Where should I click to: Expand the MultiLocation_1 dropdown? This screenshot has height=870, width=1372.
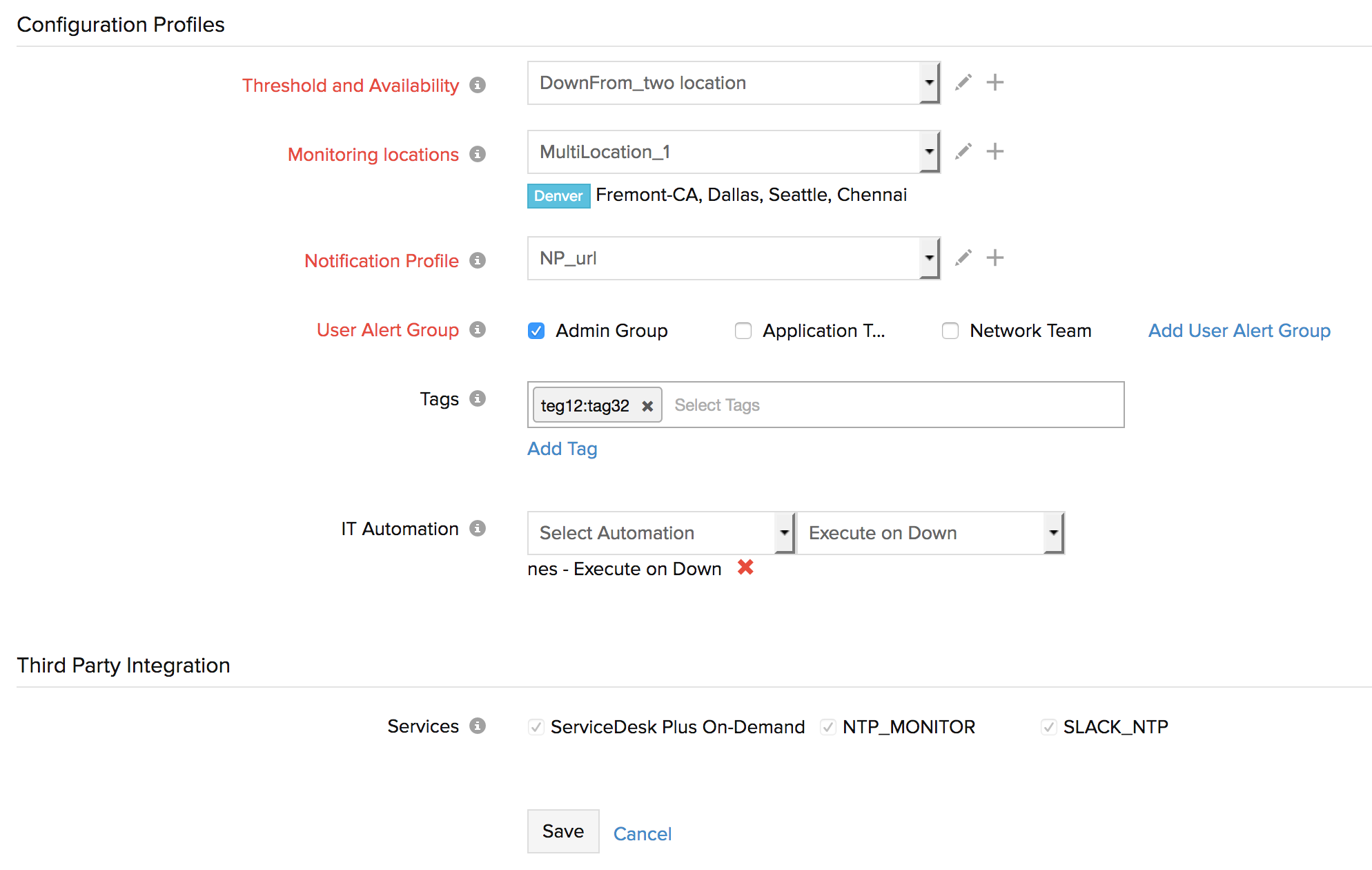tap(733, 152)
